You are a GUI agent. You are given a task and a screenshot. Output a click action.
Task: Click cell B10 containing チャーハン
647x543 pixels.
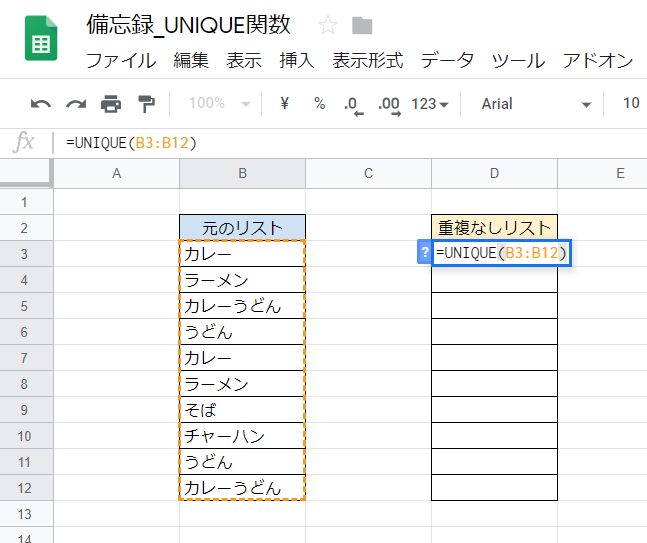(x=243, y=436)
